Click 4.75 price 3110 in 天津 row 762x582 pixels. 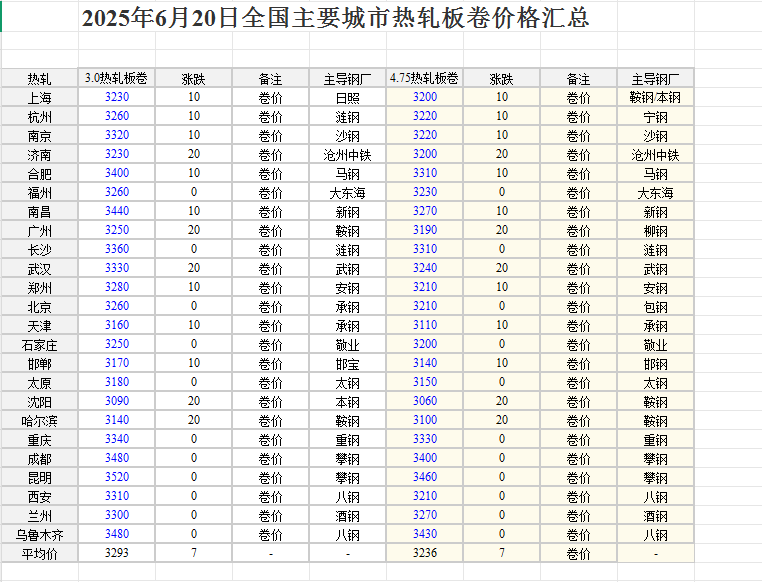[425, 325]
